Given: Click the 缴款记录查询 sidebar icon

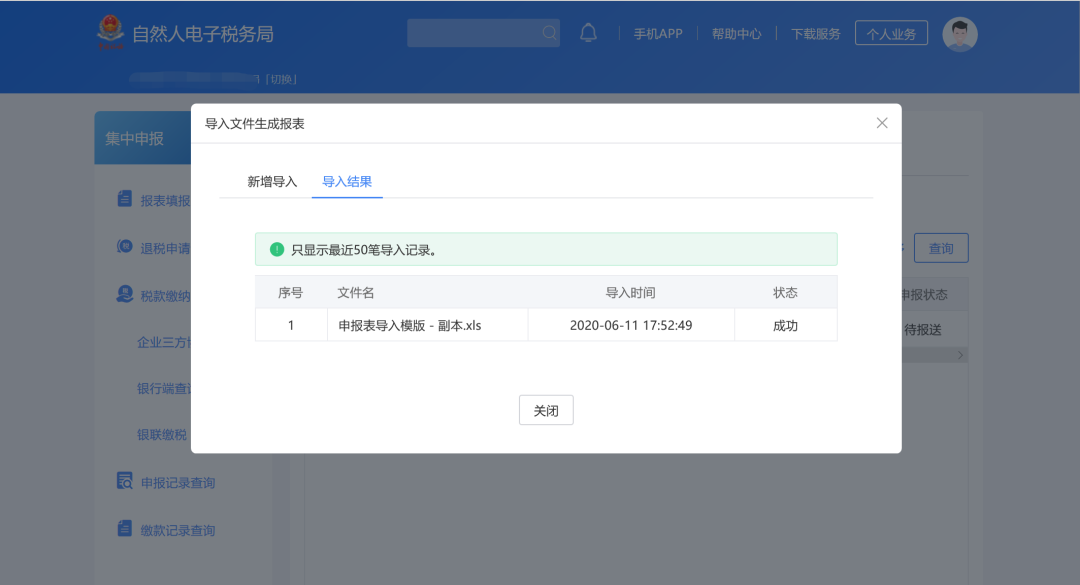Looking at the screenshot, I should pos(125,528).
